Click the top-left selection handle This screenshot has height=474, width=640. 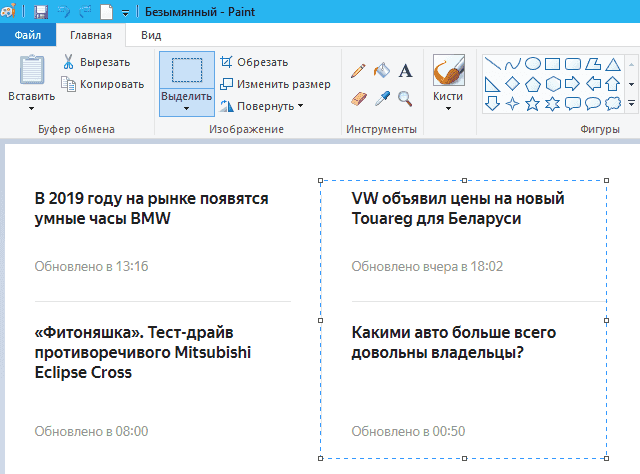coord(320,180)
